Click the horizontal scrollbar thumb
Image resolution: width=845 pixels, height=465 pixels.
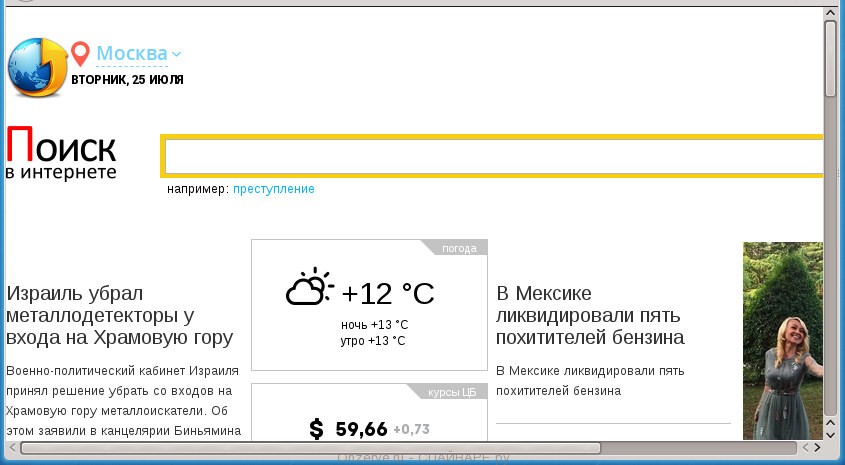tap(310, 447)
